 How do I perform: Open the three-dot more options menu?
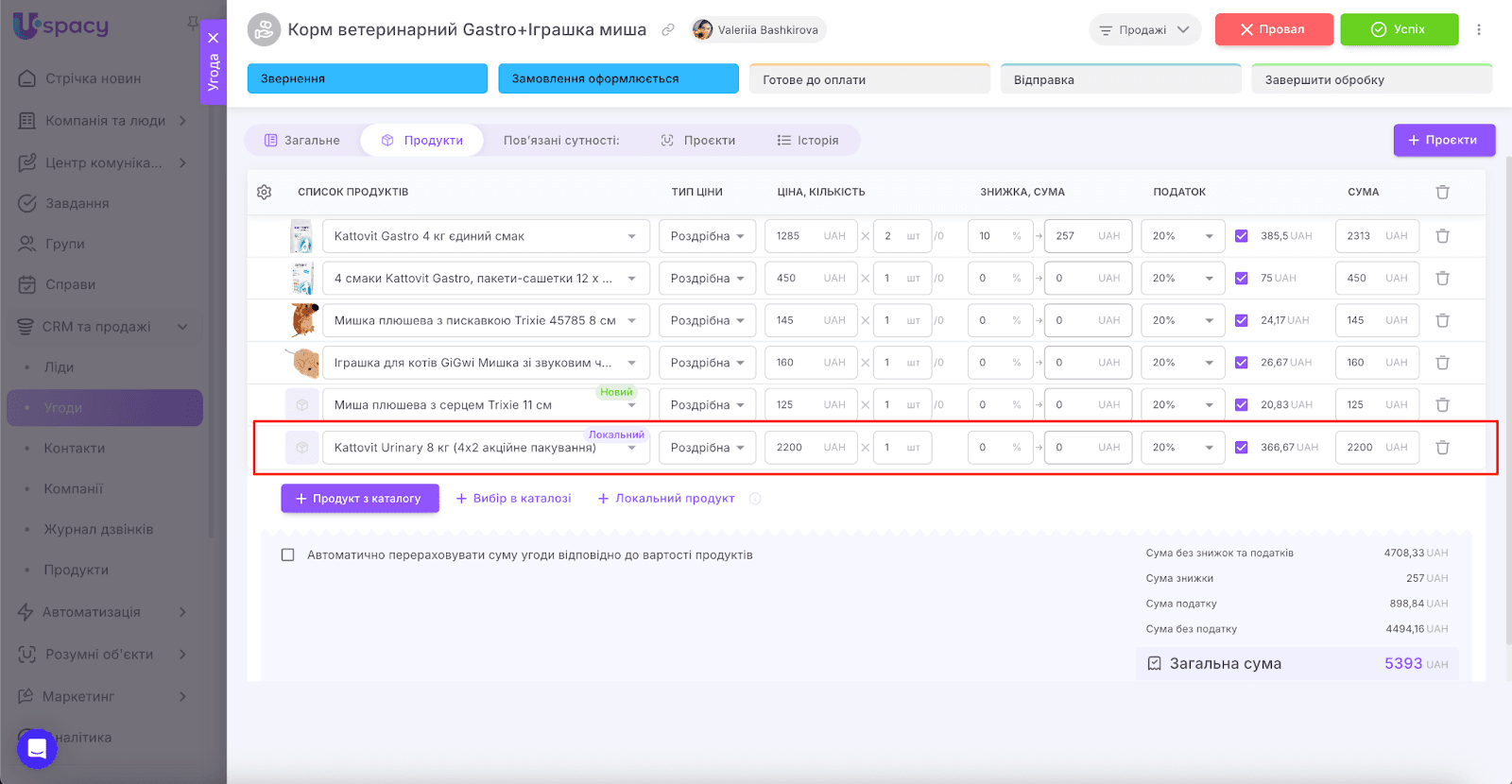coord(1479,29)
